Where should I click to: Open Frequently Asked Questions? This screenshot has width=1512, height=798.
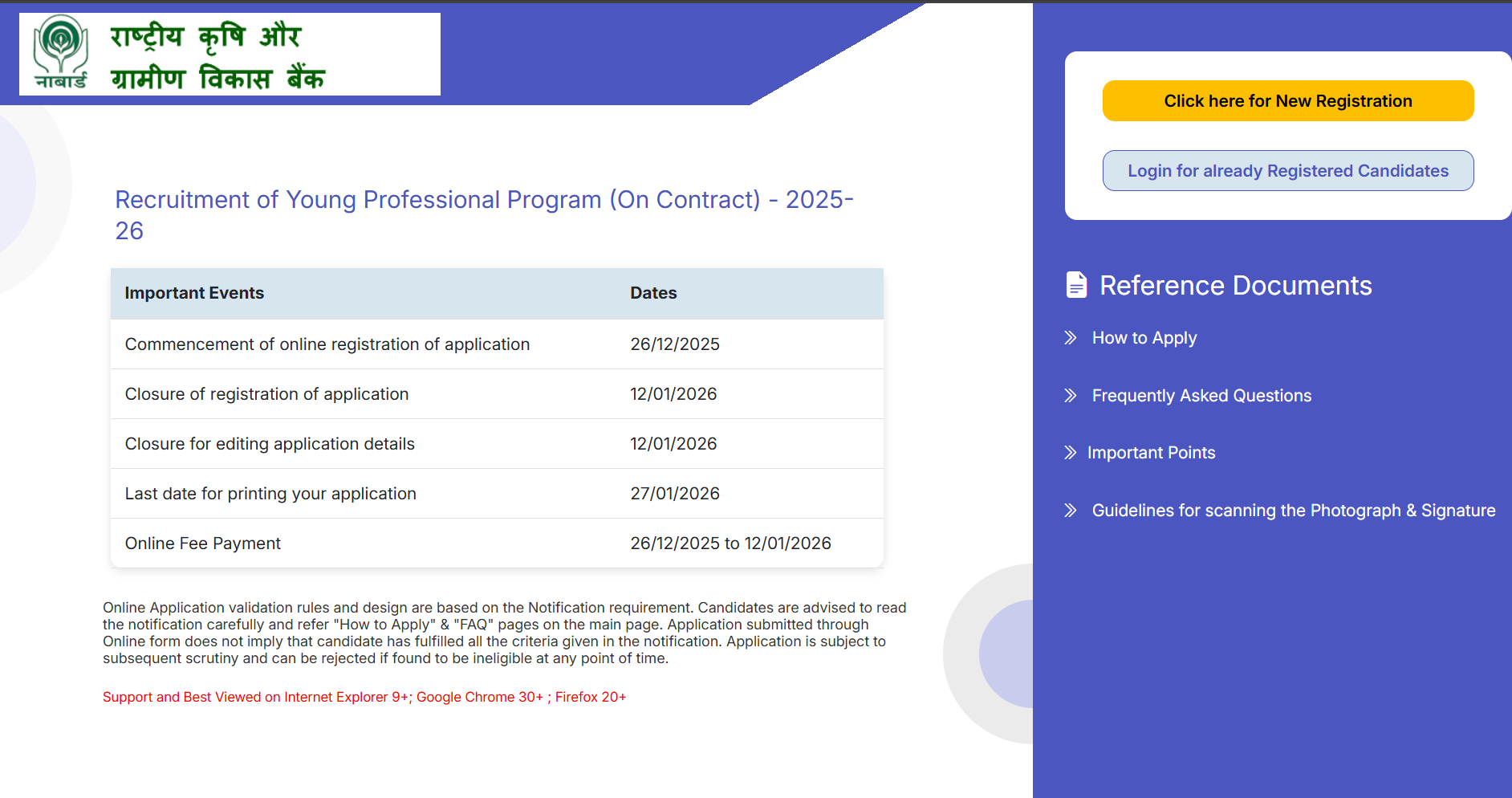1201,395
